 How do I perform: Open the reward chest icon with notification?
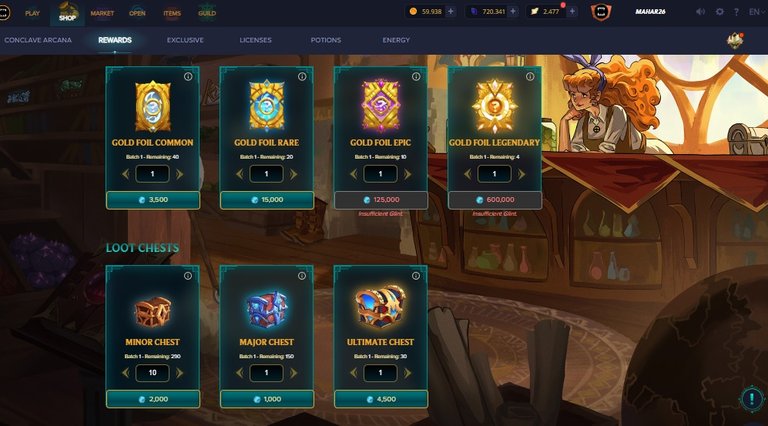[735, 41]
